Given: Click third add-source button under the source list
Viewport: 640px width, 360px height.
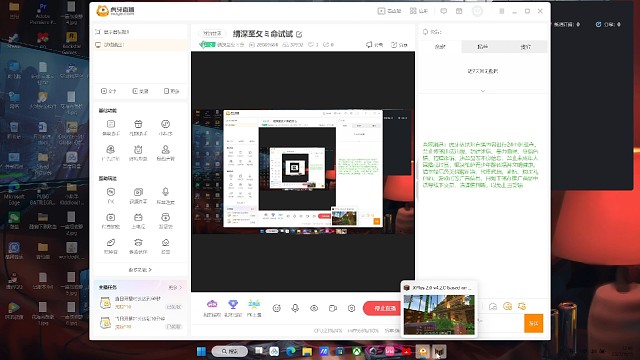Looking at the screenshot, I should pos(171,91).
